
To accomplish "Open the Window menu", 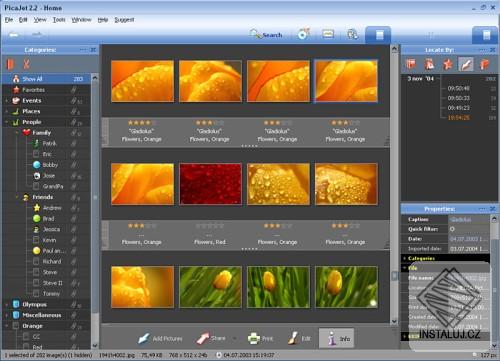I will pos(81,20).
